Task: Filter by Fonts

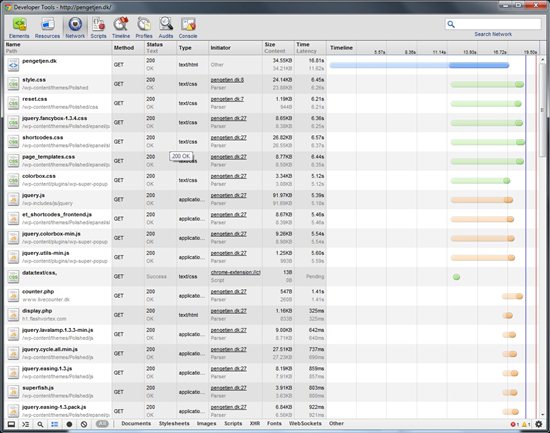Action: [x=274, y=424]
